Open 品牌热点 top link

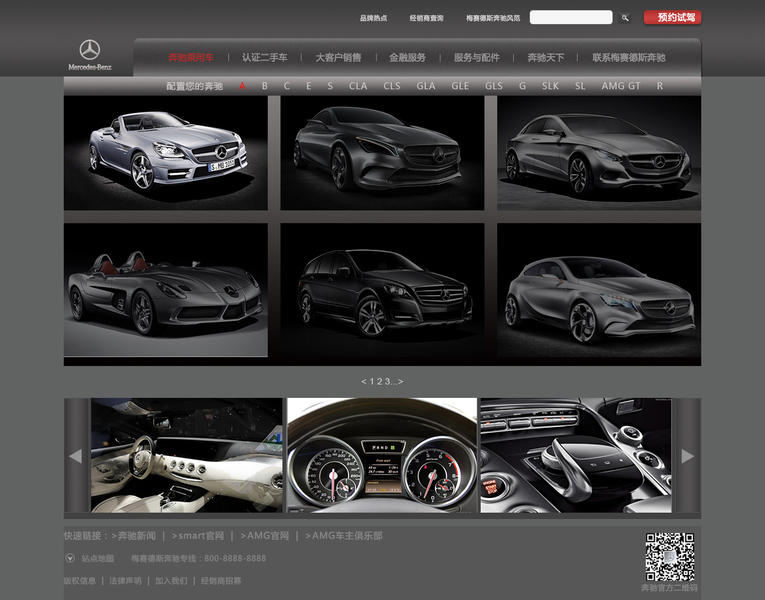pyautogui.click(x=373, y=18)
